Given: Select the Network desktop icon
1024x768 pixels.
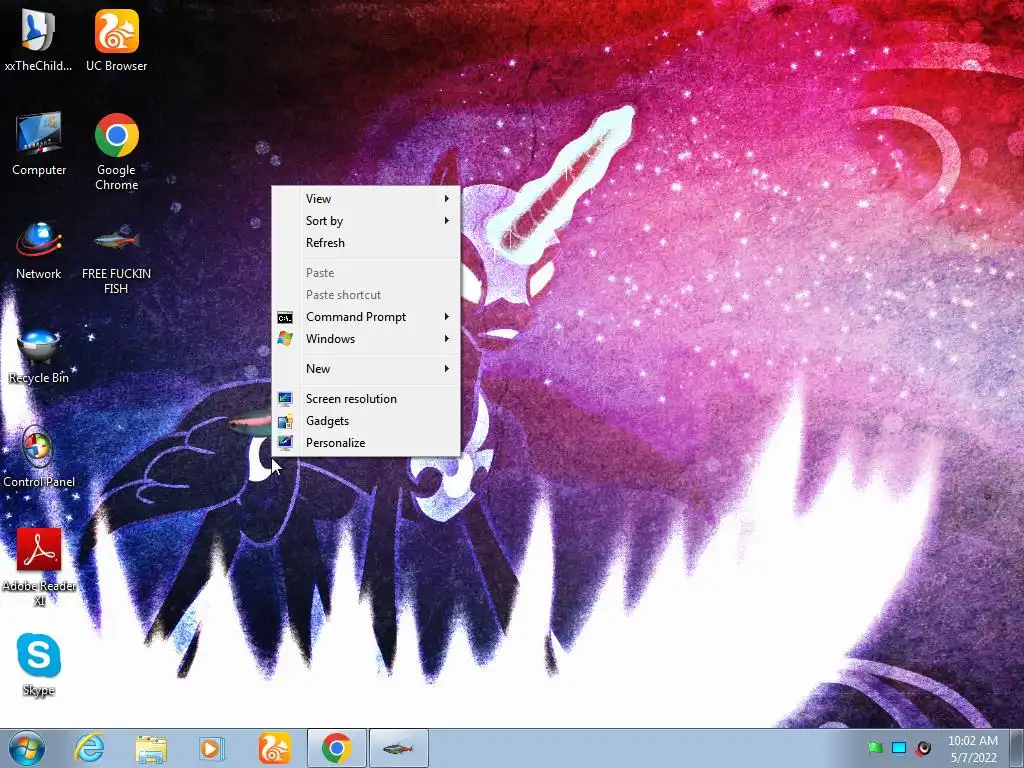Looking at the screenshot, I should click(x=39, y=251).
